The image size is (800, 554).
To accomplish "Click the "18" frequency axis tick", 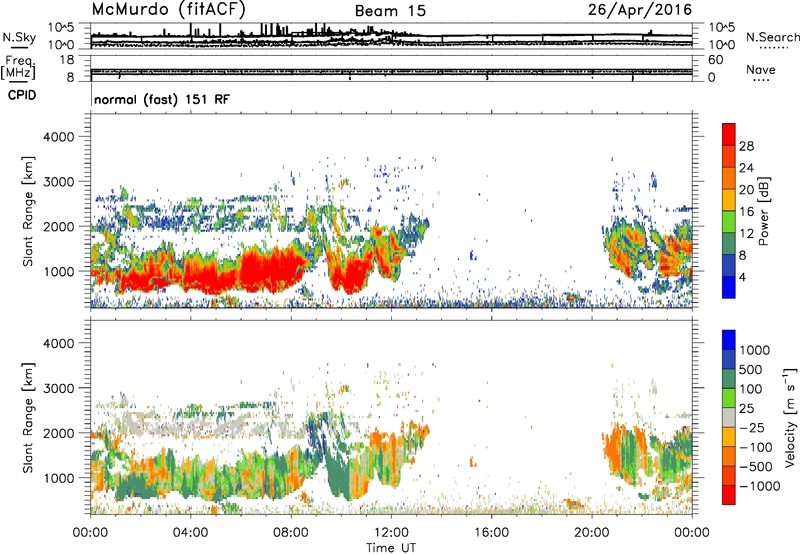I will [x=67, y=60].
